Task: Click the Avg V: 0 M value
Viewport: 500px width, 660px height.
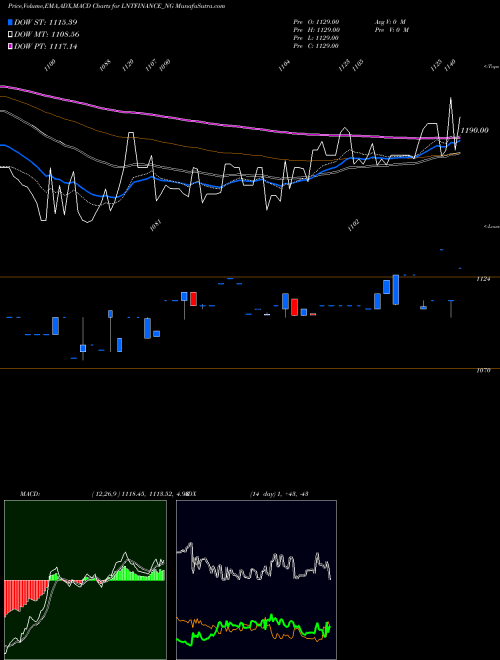Action: pyautogui.click(x=390, y=22)
